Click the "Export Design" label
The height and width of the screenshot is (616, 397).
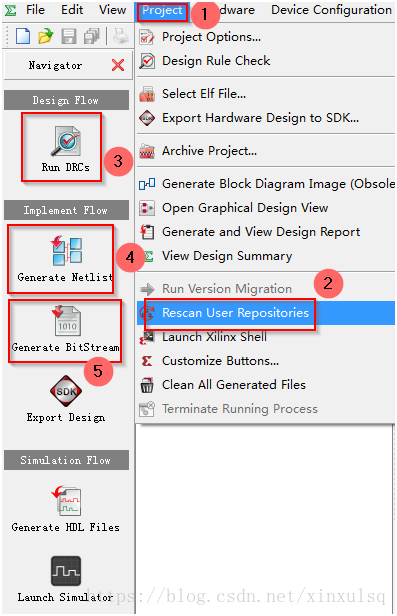pos(66,417)
